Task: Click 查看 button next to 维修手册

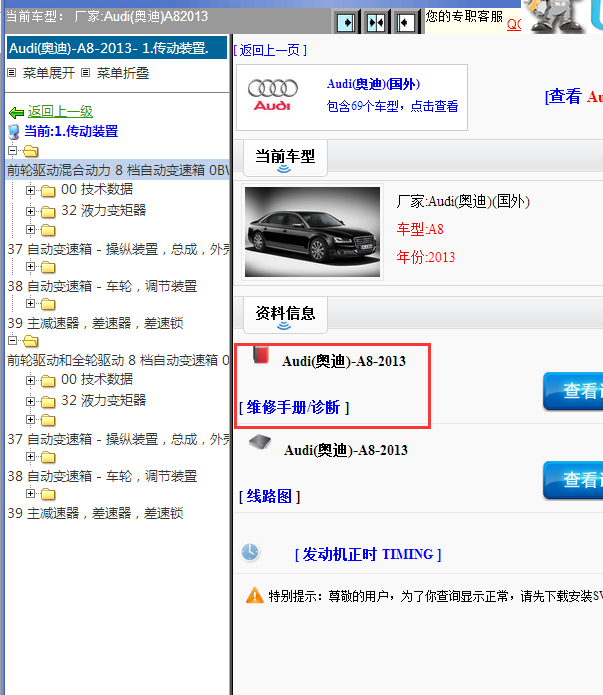Action: coord(573,391)
